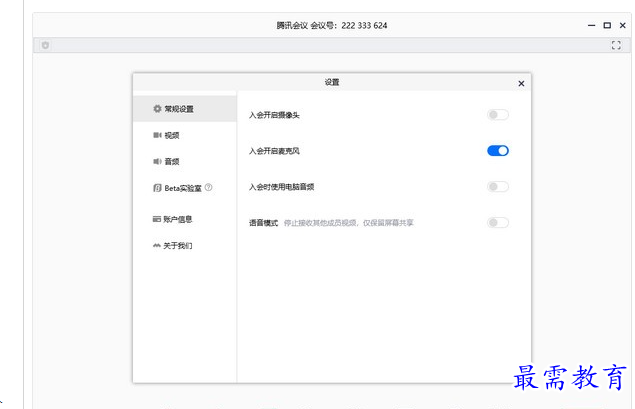Image resolution: width=635 pixels, height=409 pixels.
Task: Minimize the 腾讯会议 meeting window
Action: 591,26
